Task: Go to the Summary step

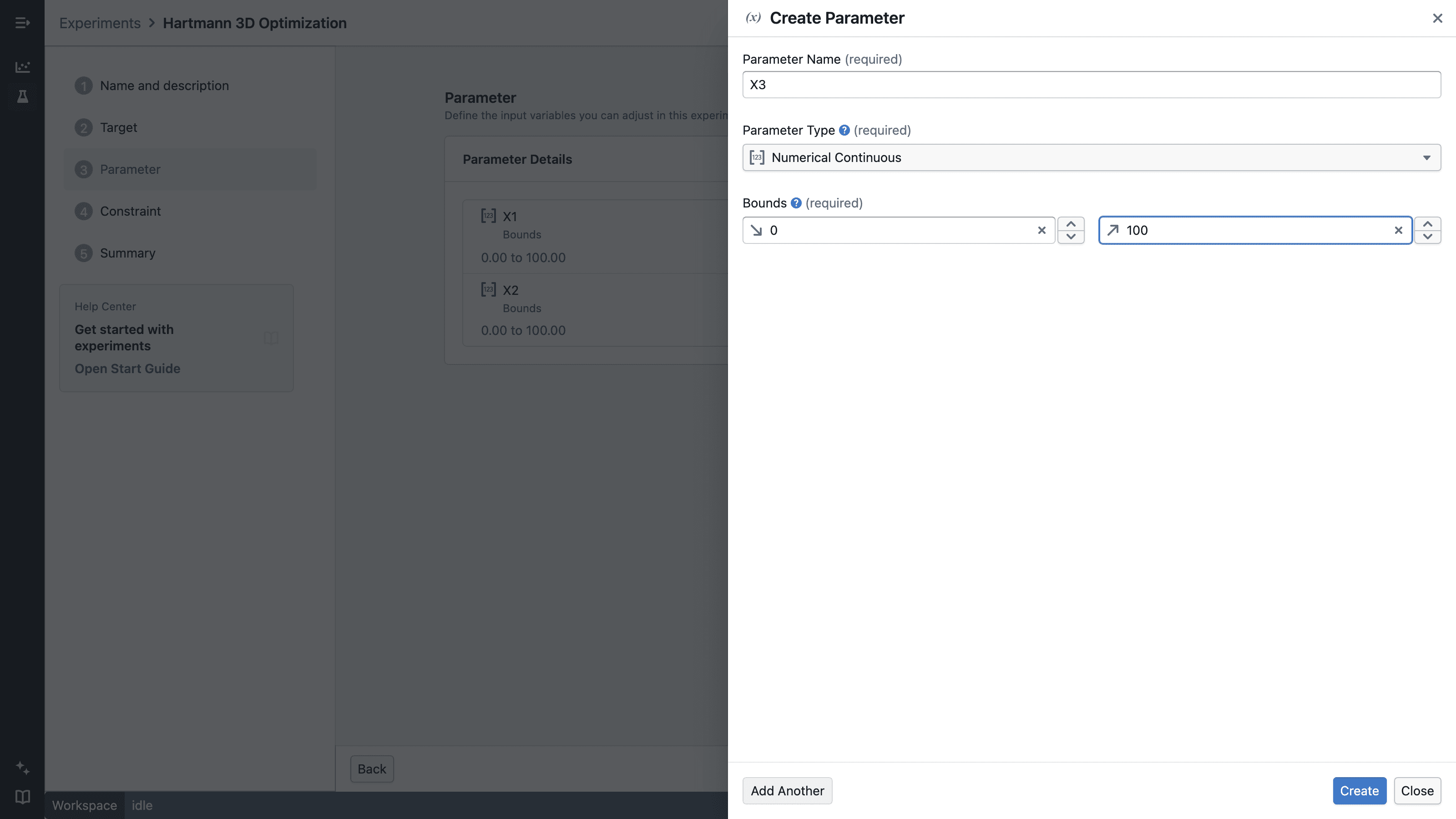Action: [x=190, y=253]
